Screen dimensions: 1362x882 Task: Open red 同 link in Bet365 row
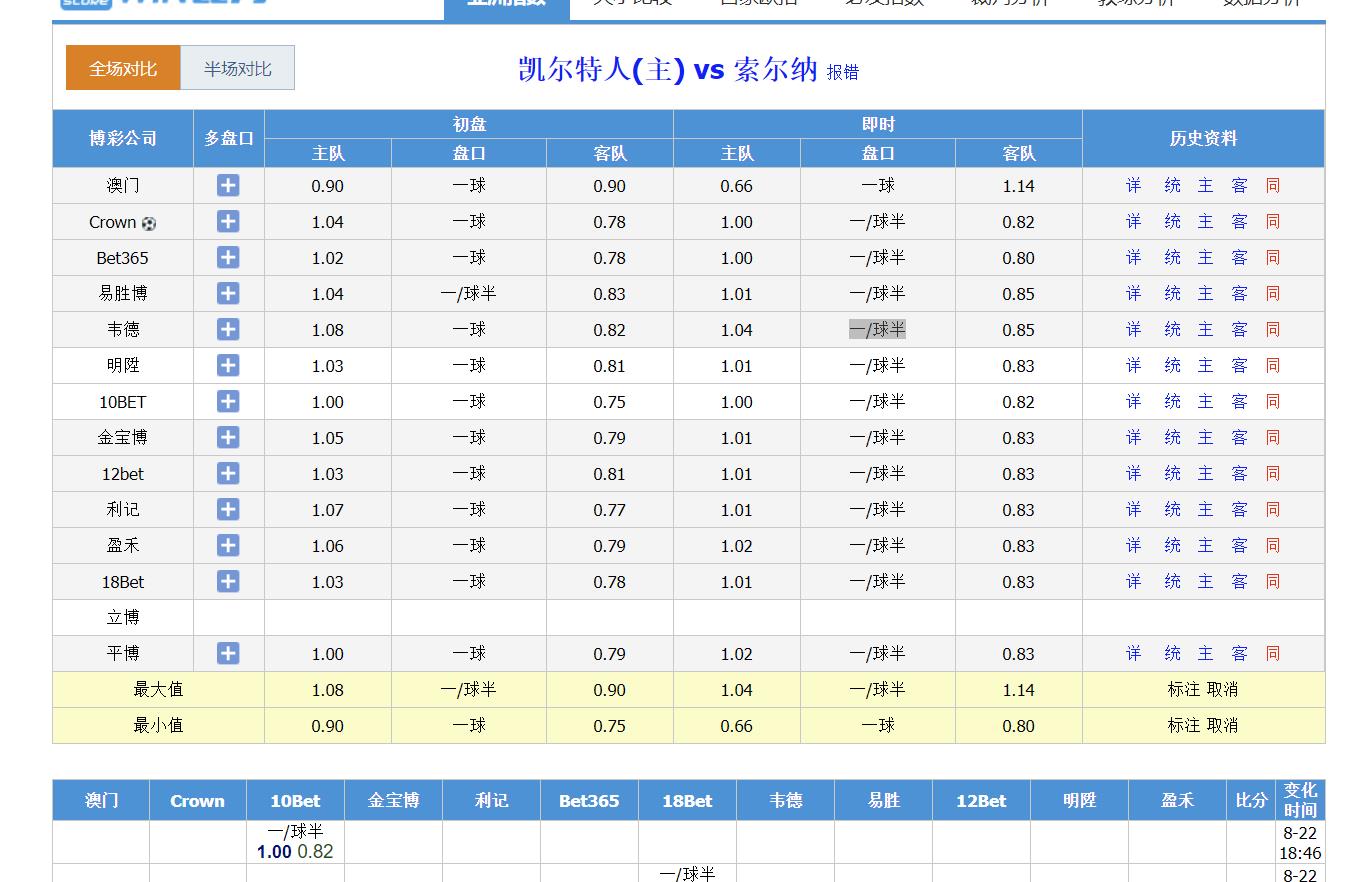pyautogui.click(x=1273, y=257)
